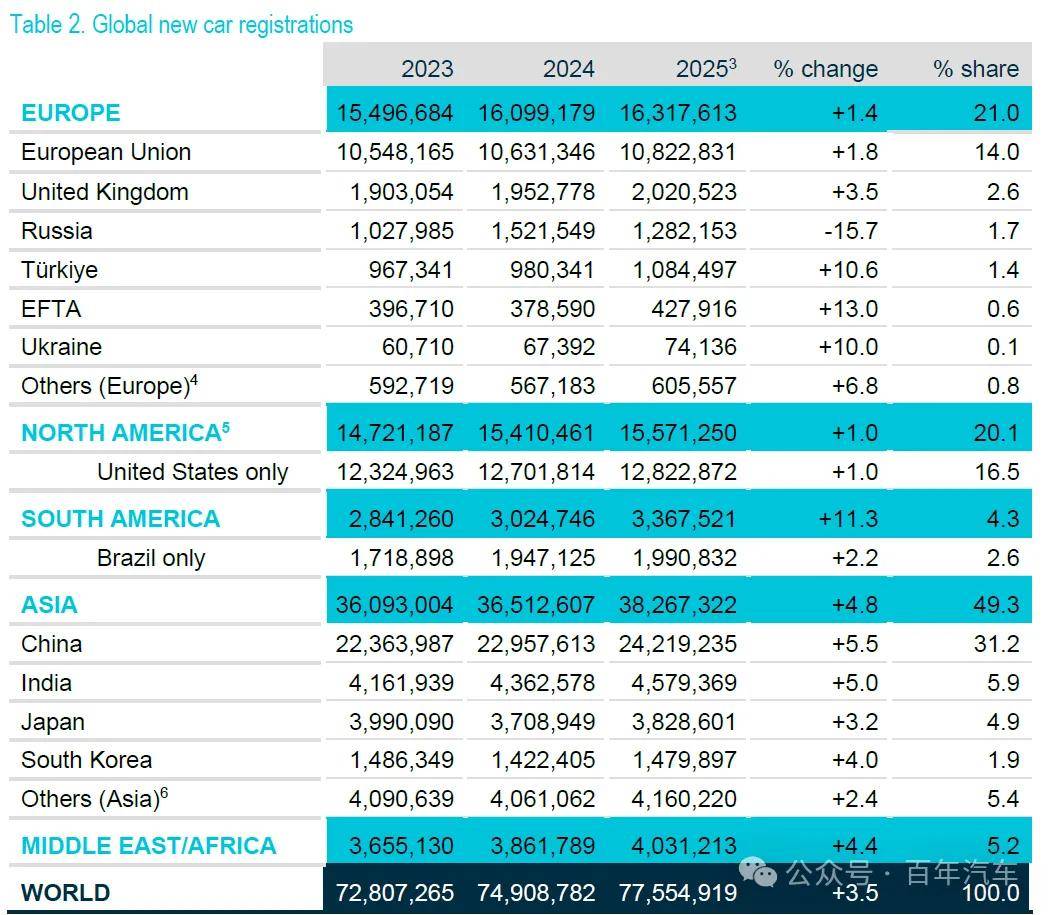Screen dimensions: 1052x915
Task: Select the 2024 column header
Action: pyautogui.click(x=569, y=69)
